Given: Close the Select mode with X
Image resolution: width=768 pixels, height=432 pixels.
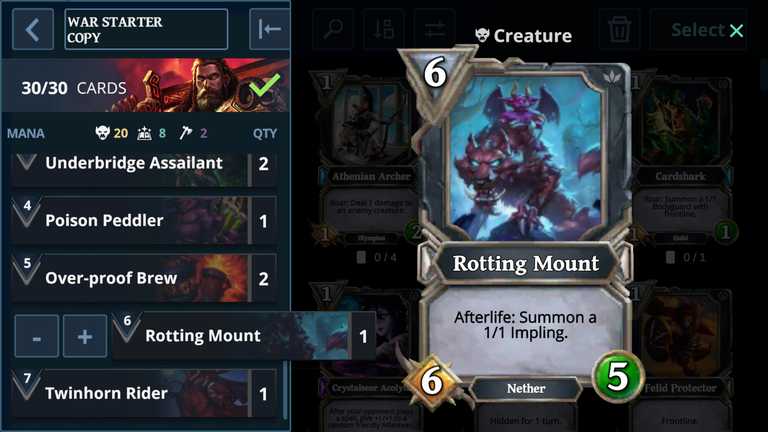Looking at the screenshot, I should pyautogui.click(x=736, y=30).
